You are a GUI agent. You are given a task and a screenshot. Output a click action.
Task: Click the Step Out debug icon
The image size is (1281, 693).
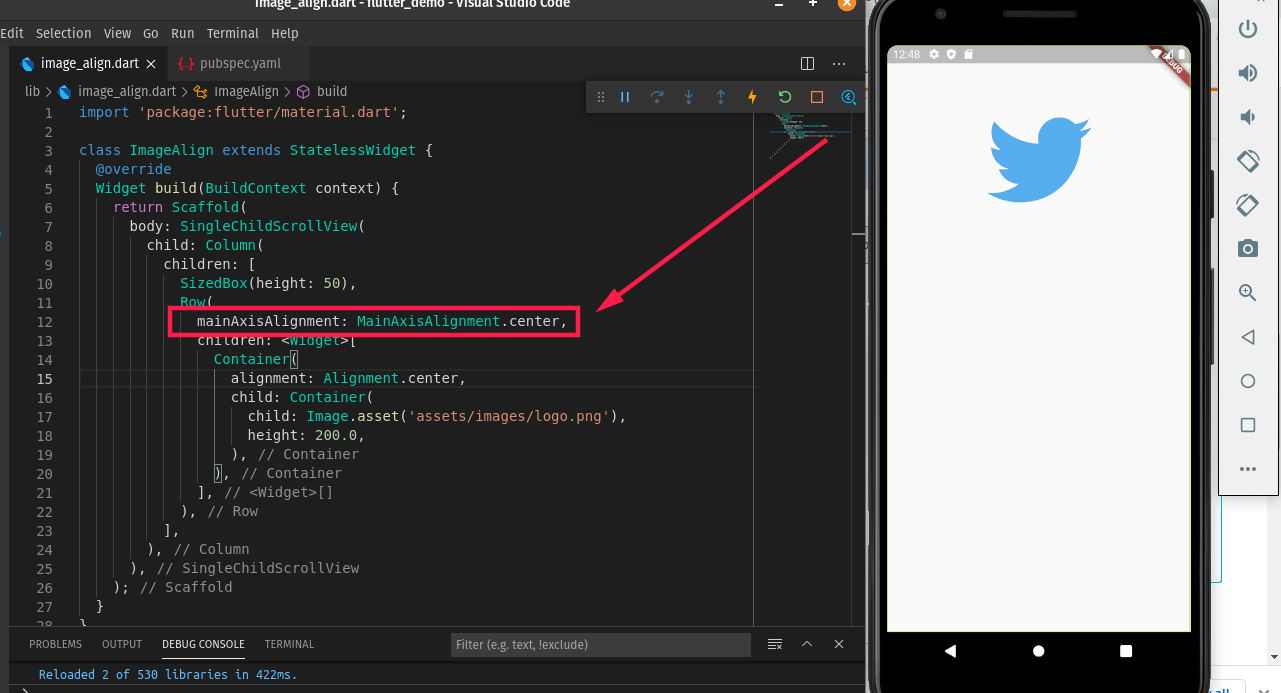721,97
